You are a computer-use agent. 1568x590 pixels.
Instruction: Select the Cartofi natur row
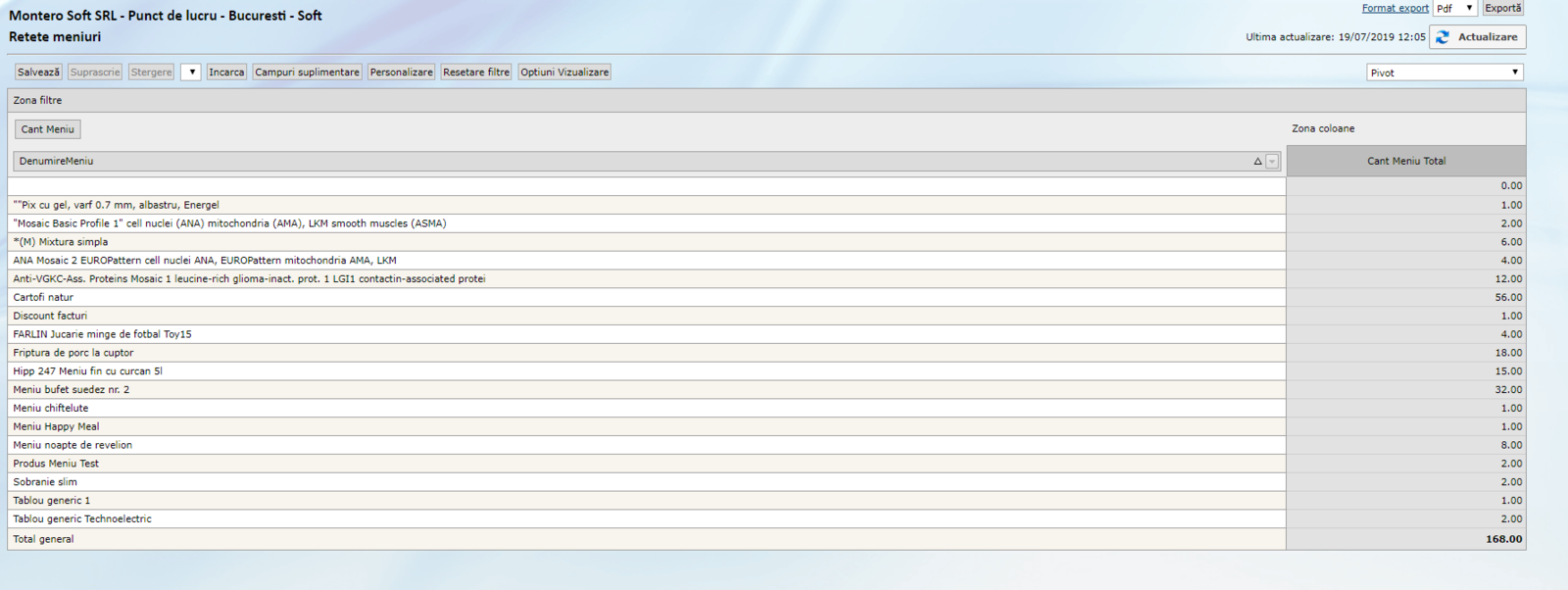(x=43, y=297)
